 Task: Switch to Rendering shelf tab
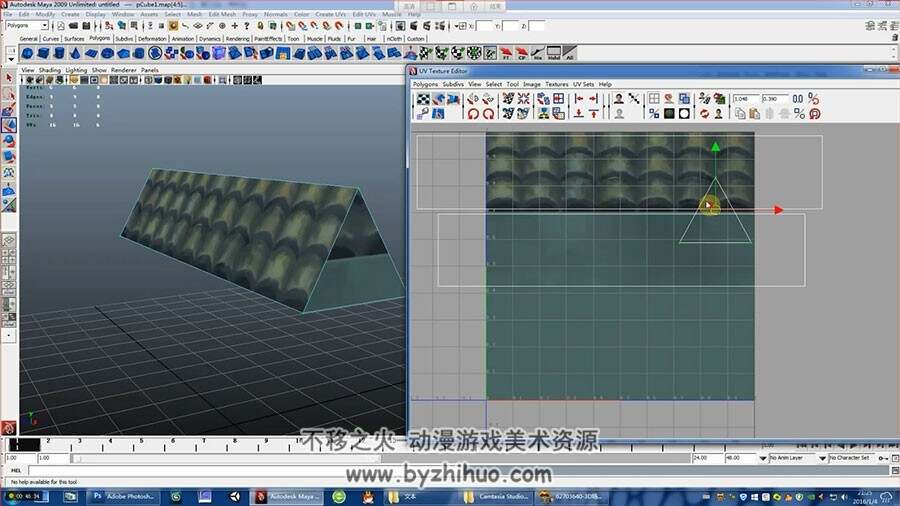click(237, 38)
